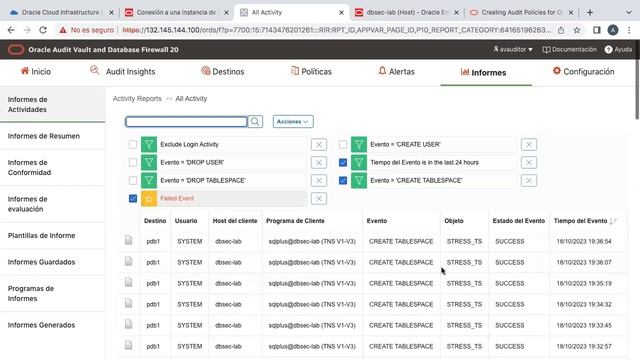
Task: Remove the Evento = 'DROP USER' filter
Action: point(319,162)
